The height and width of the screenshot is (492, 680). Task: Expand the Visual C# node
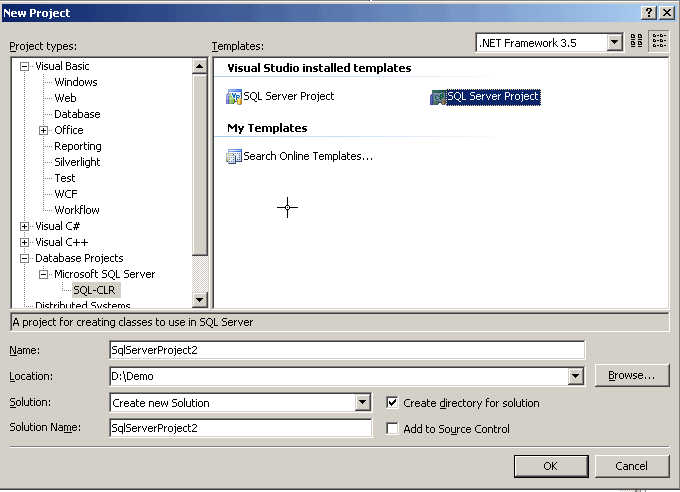pos(25,226)
